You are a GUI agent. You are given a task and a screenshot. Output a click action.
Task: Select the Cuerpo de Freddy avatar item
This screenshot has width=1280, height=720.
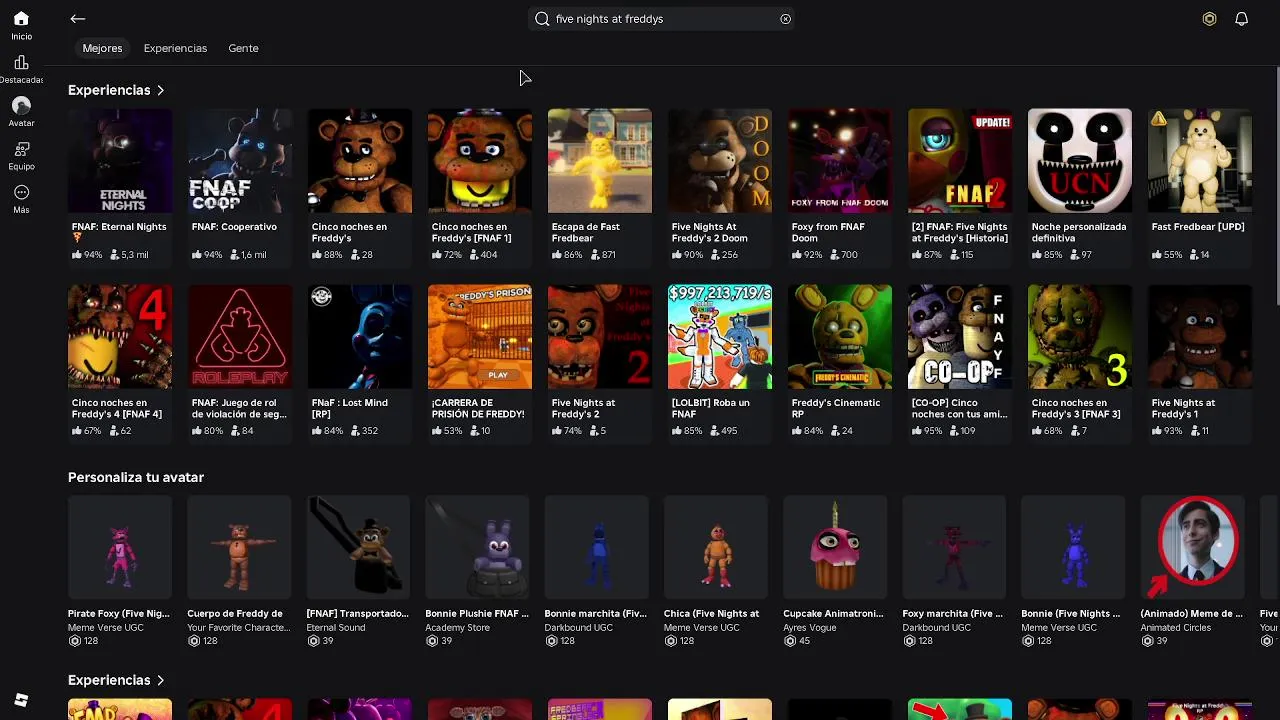(x=239, y=547)
